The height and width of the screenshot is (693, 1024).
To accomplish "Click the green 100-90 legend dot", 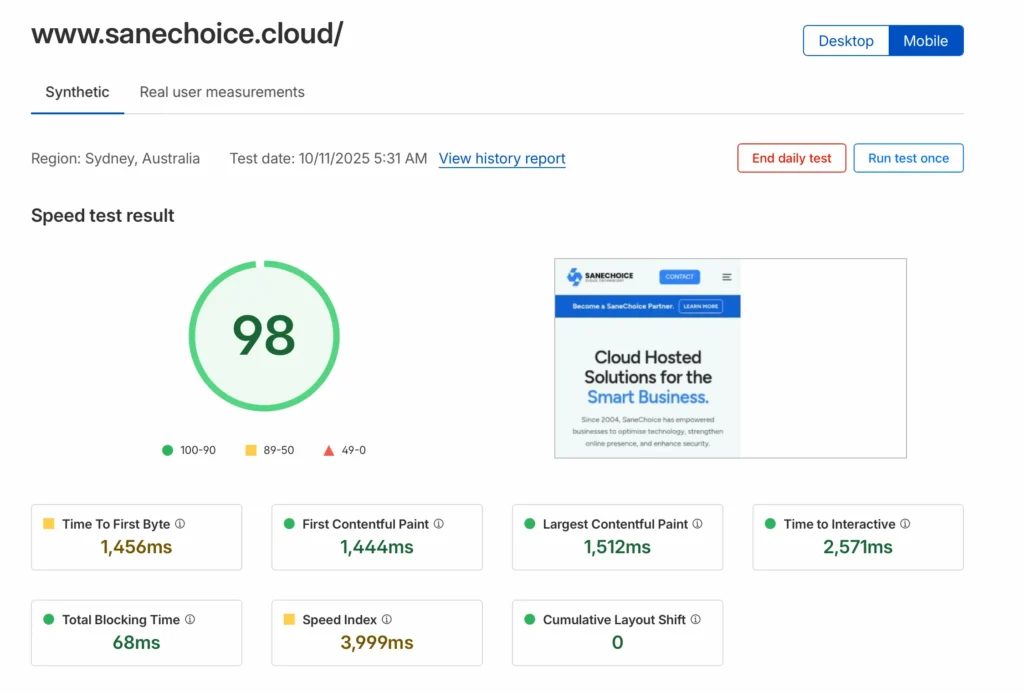I will point(167,450).
